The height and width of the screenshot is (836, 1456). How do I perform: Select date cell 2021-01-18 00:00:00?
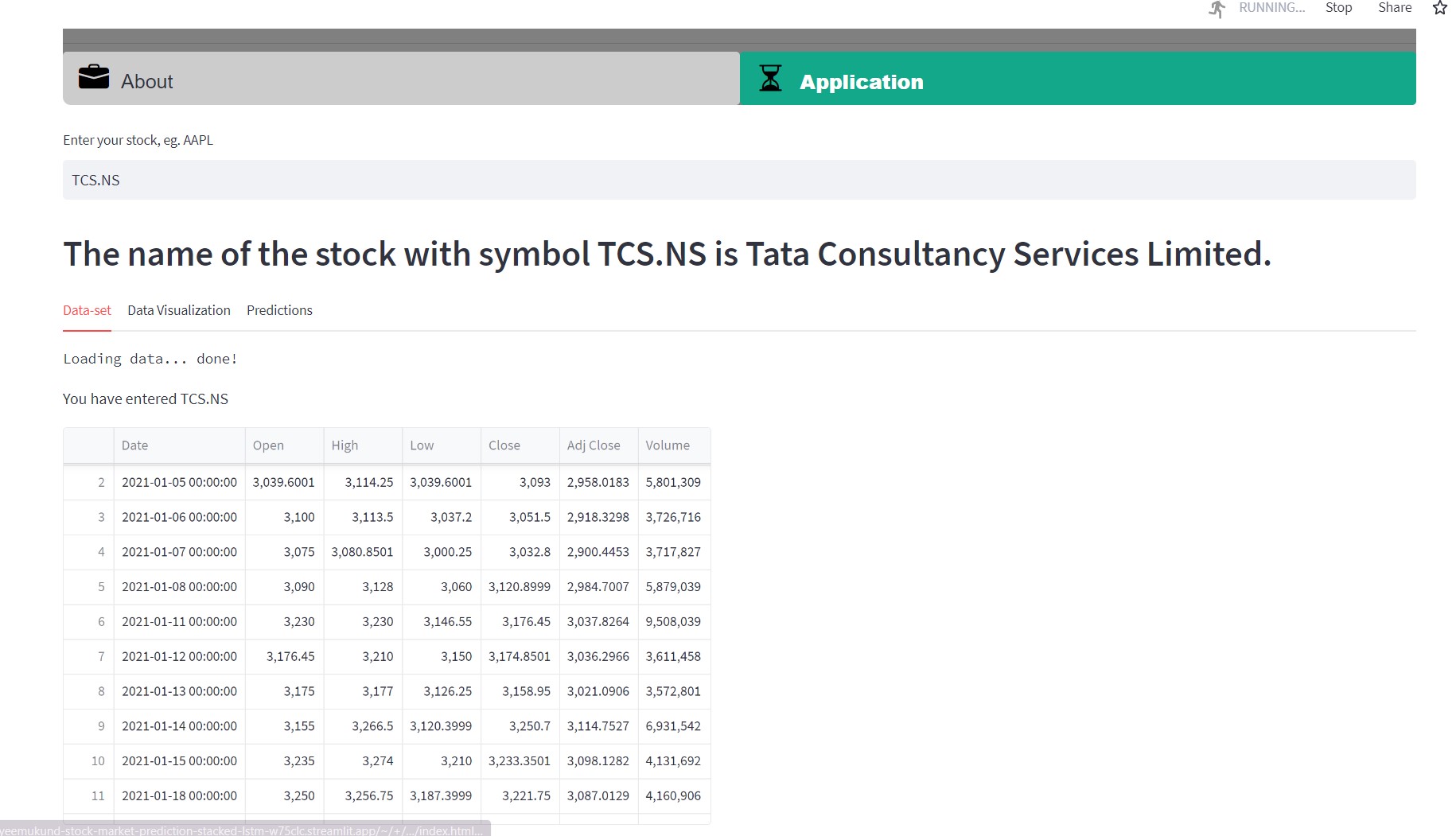click(x=180, y=796)
